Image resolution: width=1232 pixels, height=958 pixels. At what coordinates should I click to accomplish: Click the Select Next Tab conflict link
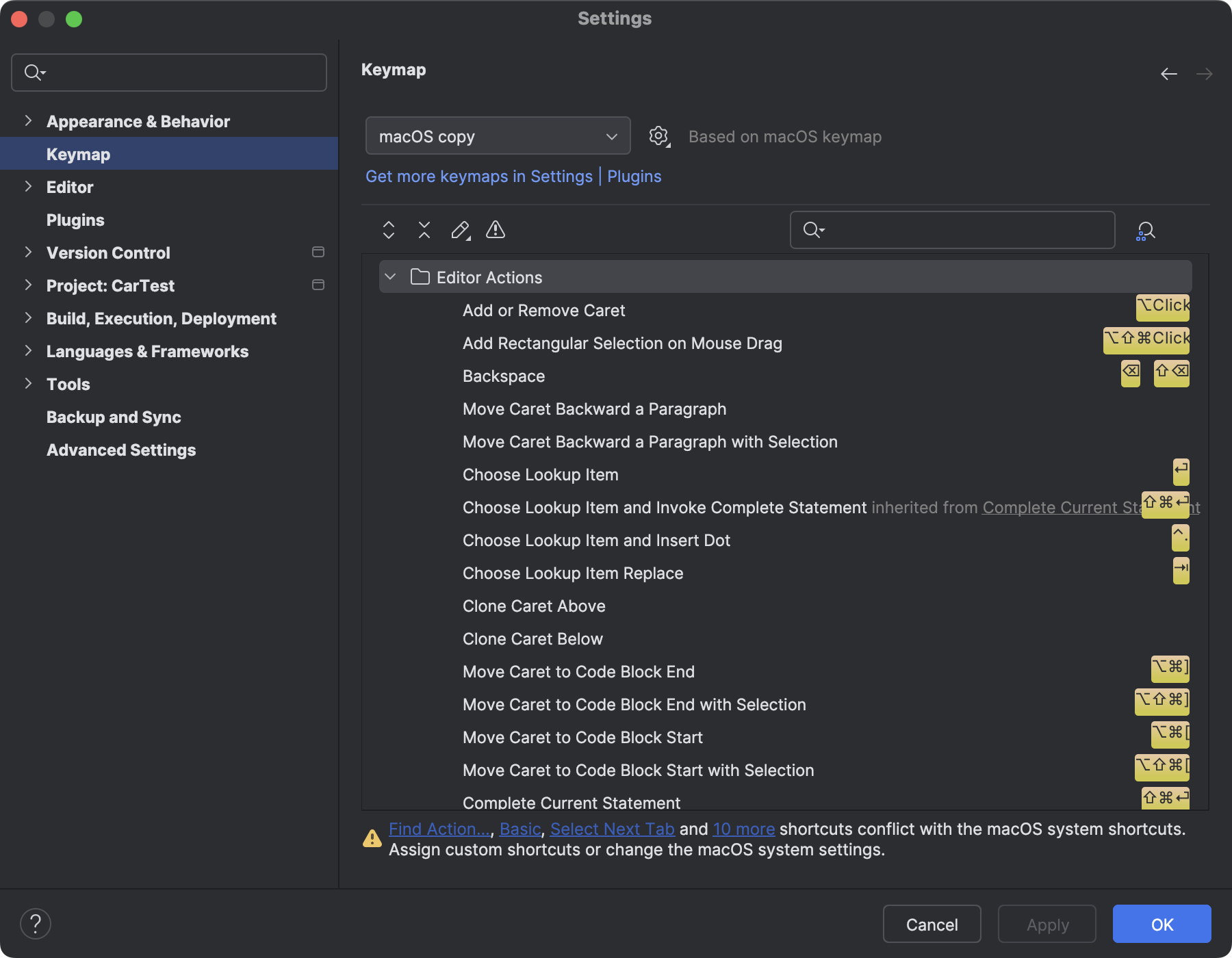tap(612, 829)
